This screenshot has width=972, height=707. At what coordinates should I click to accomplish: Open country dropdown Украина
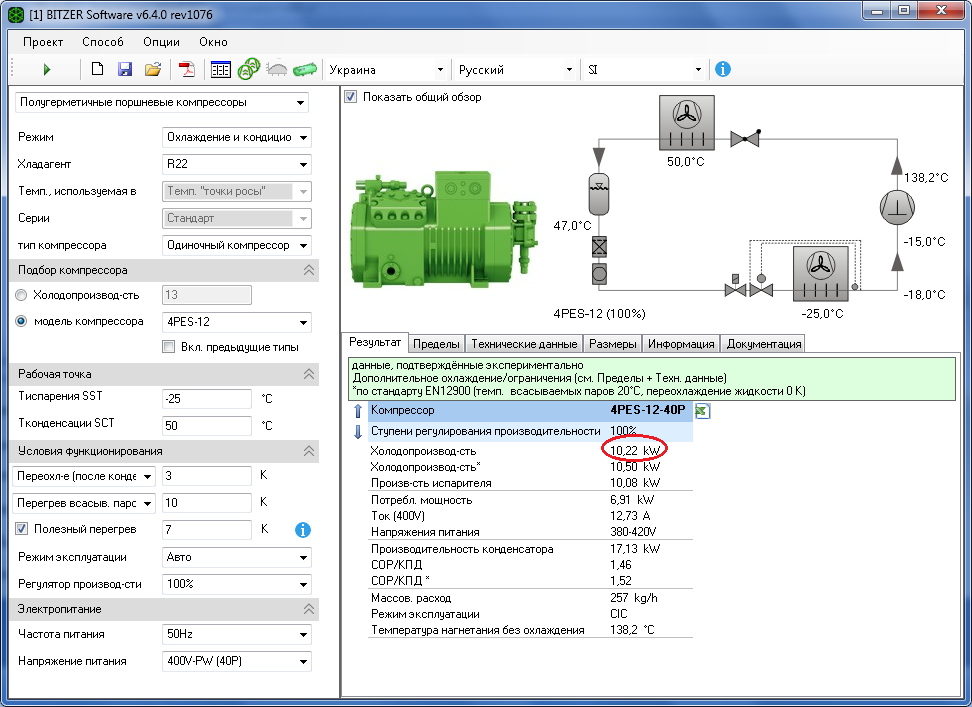click(x=386, y=69)
